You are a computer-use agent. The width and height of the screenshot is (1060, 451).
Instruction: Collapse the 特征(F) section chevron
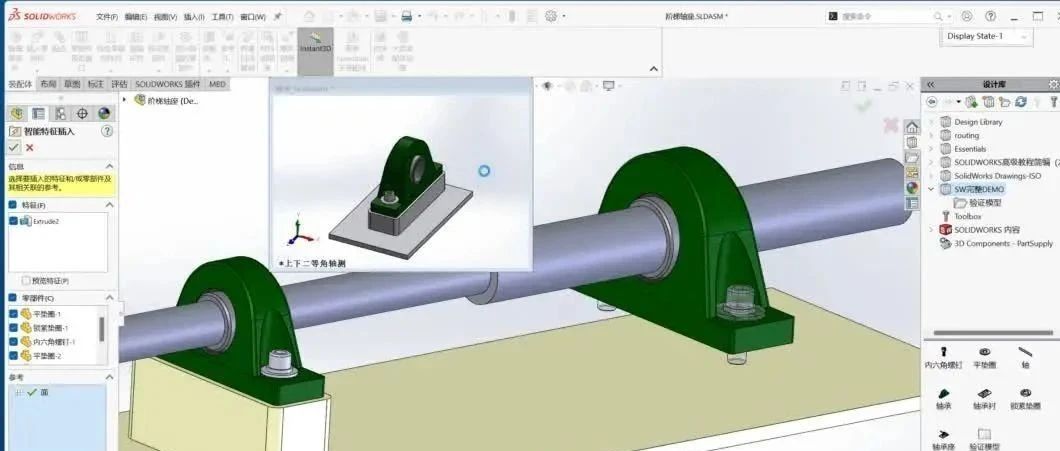(x=110, y=205)
